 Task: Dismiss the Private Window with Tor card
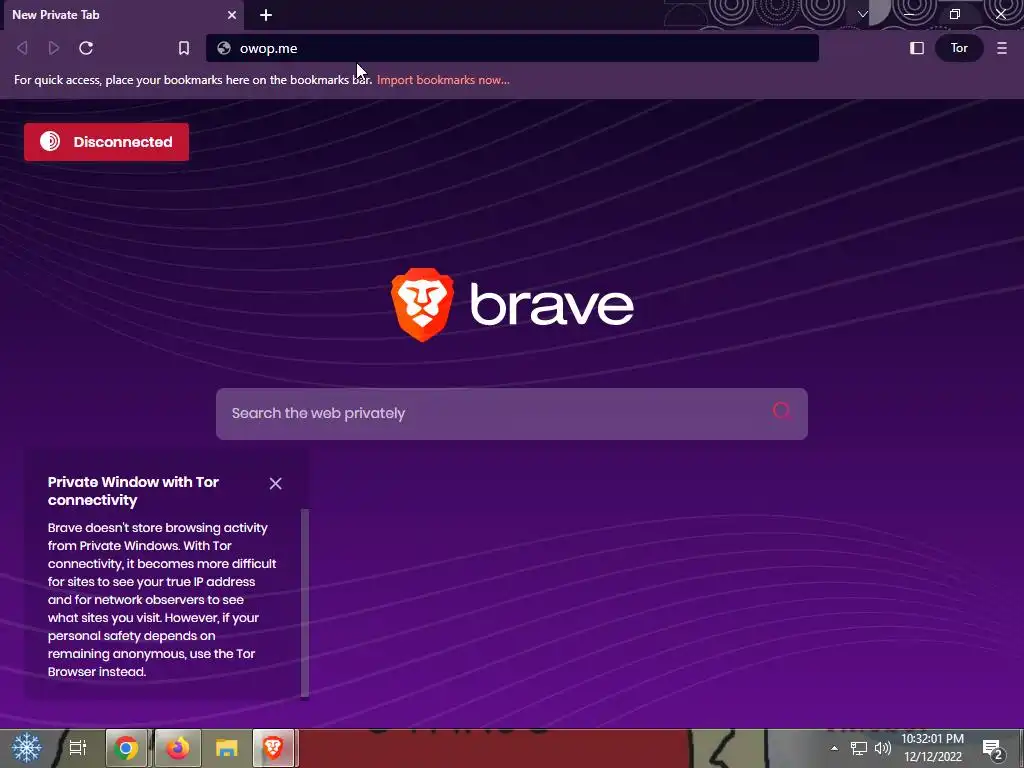pos(276,483)
